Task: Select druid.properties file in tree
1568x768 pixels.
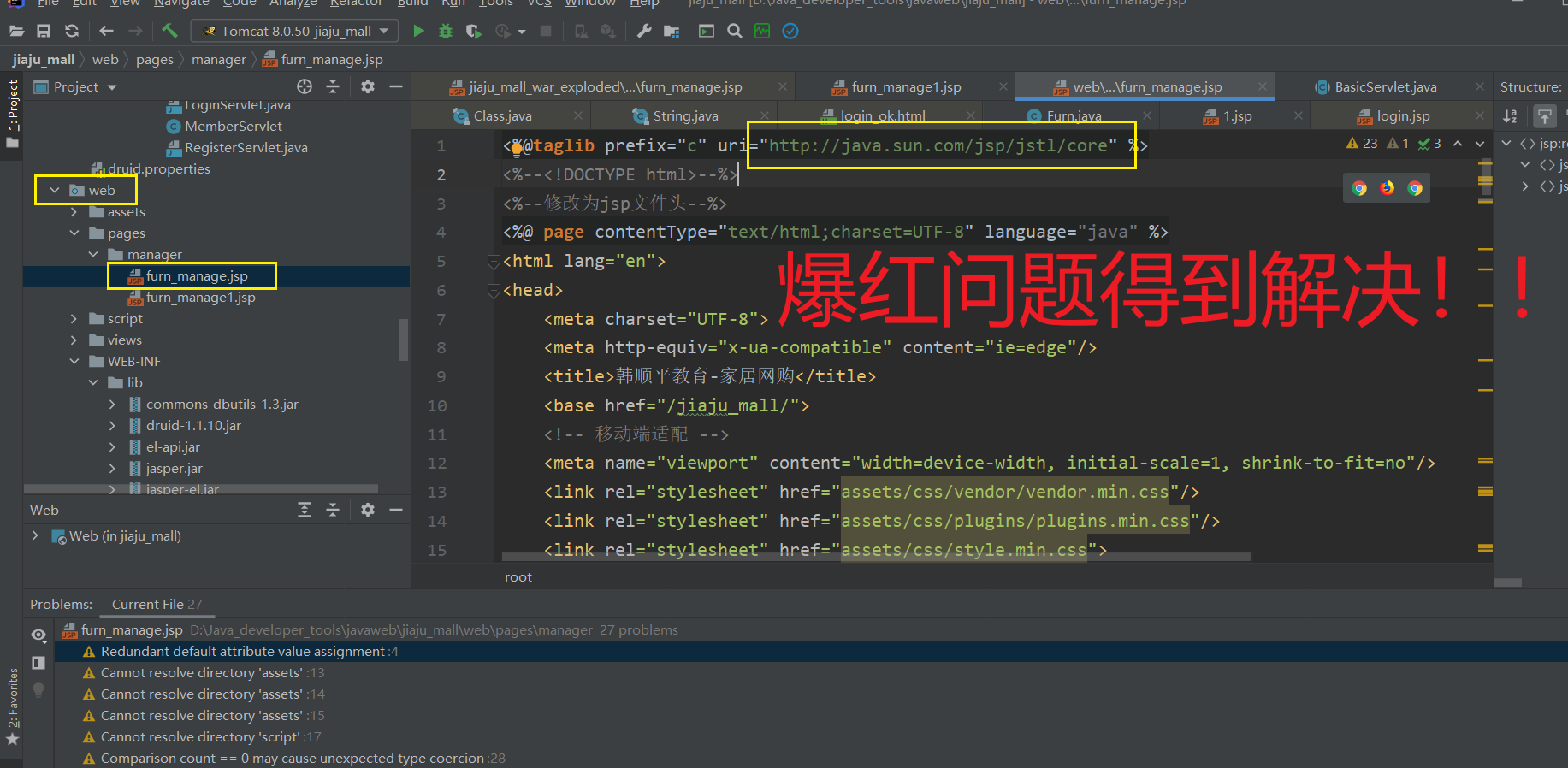Action: (158, 168)
